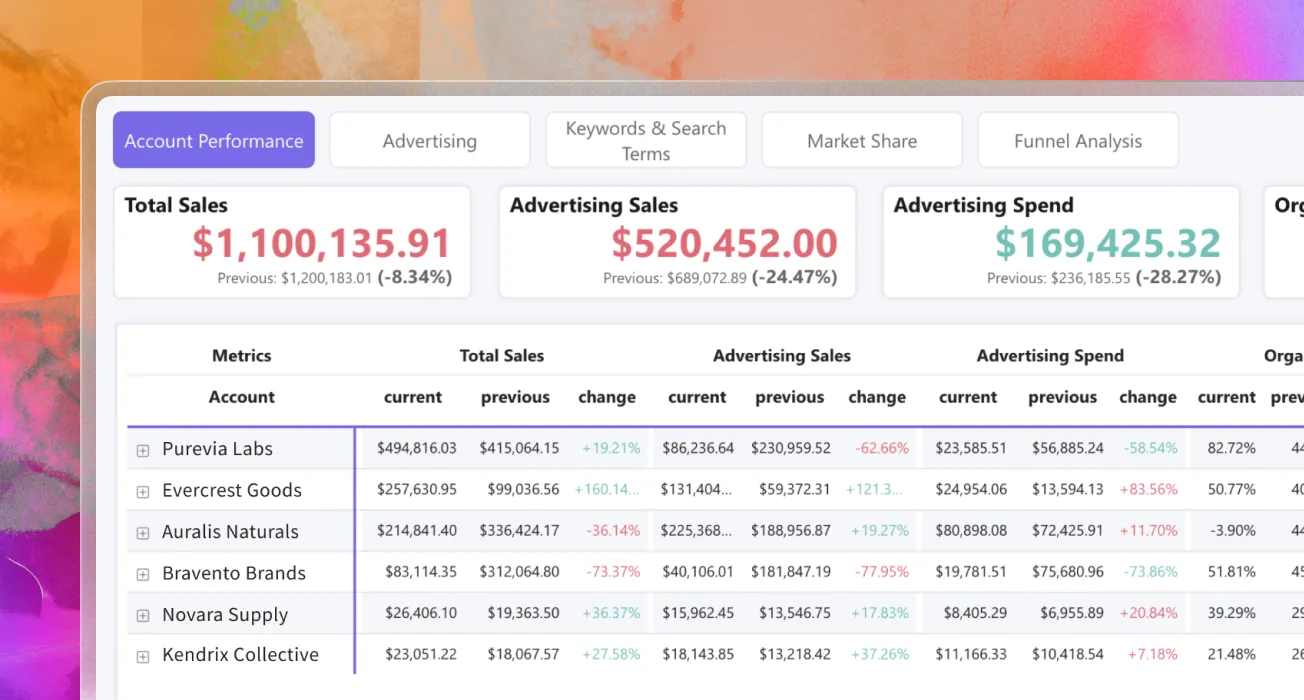Click the $80,898.08 cell
Image resolution: width=1304 pixels, height=700 pixels.
tap(971, 531)
